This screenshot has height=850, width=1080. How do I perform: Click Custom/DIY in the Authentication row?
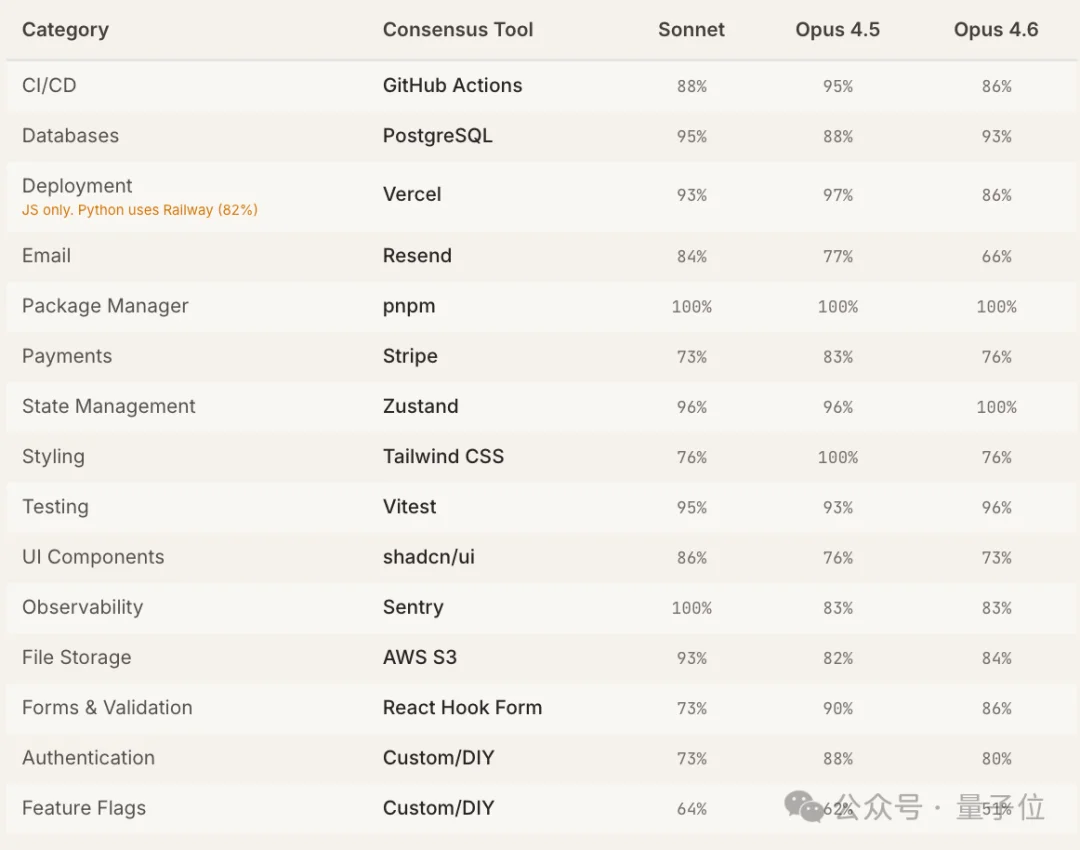(x=438, y=758)
